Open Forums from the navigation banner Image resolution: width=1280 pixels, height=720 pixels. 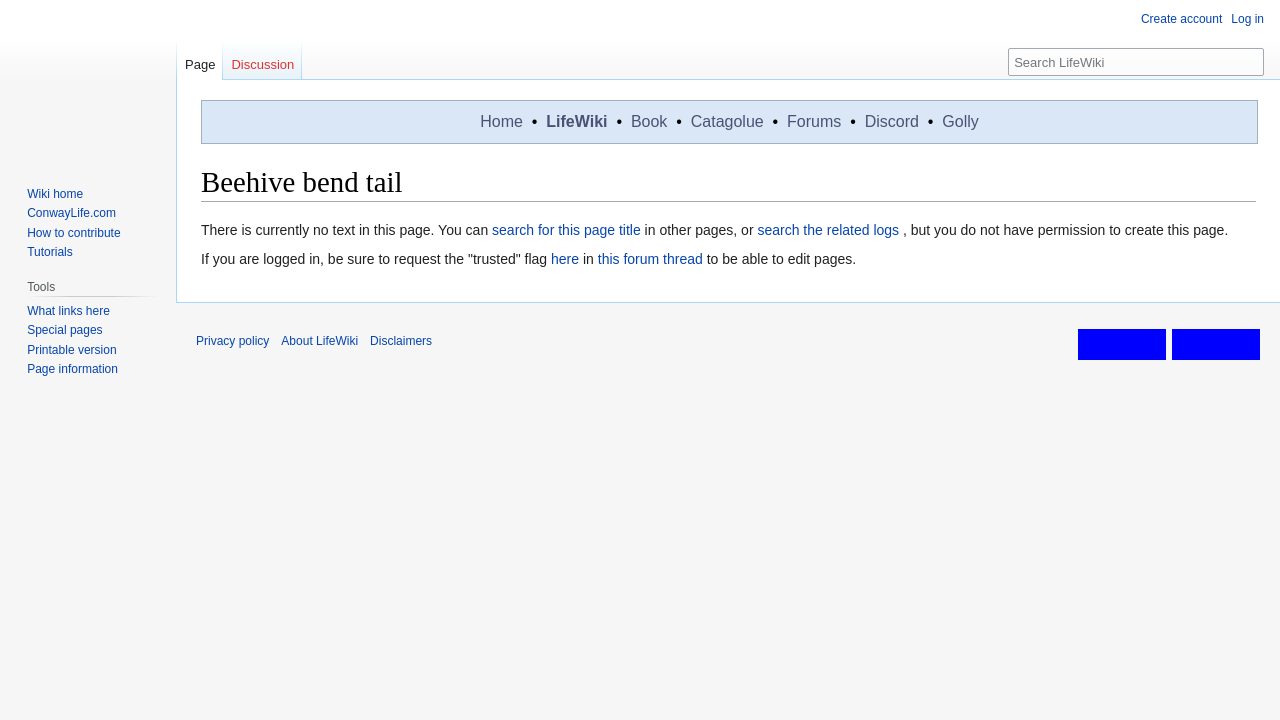click(x=813, y=122)
